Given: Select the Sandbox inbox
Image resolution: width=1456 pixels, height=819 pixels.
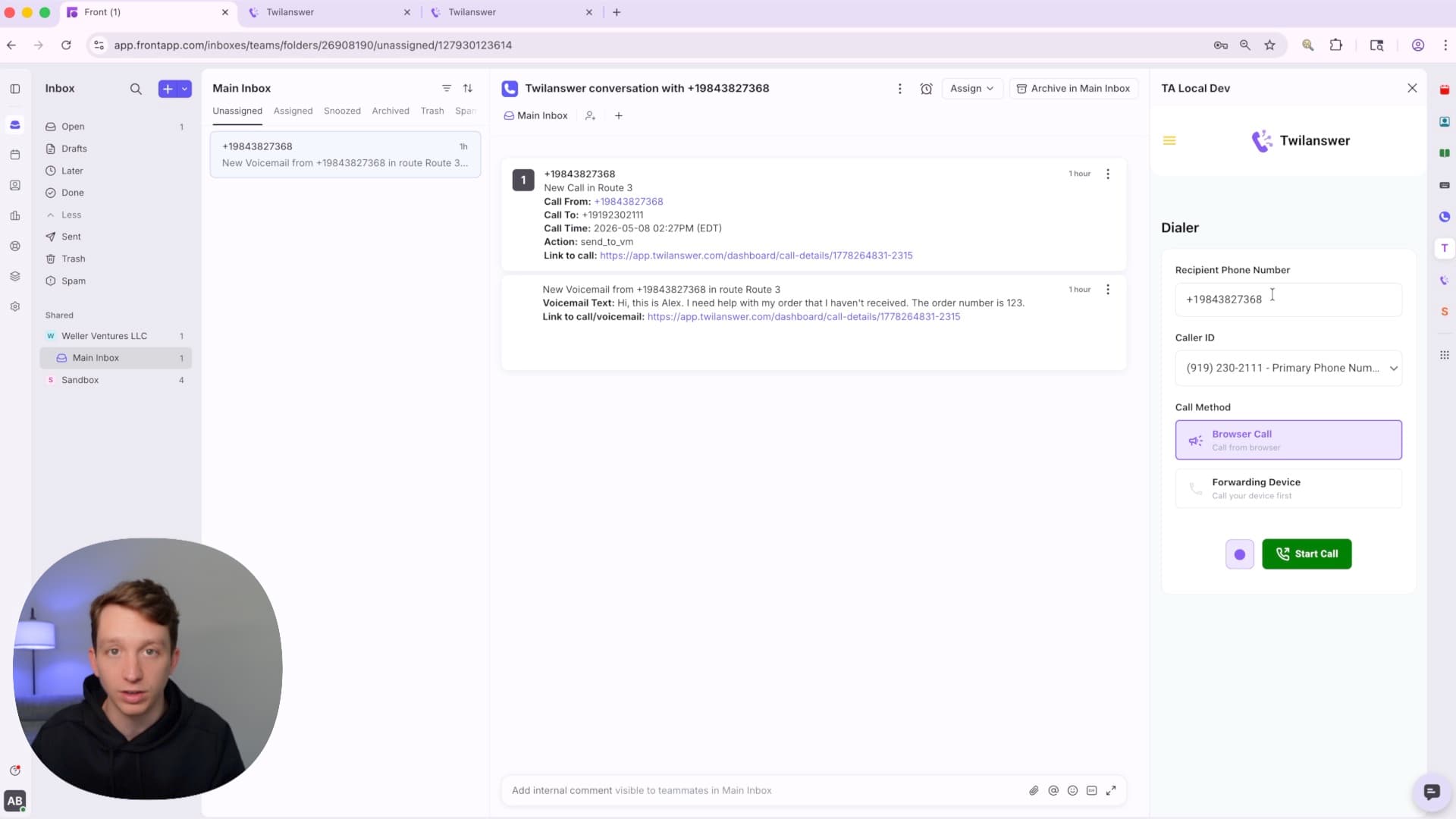Looking at the screenshot, I should pos(115,380).
